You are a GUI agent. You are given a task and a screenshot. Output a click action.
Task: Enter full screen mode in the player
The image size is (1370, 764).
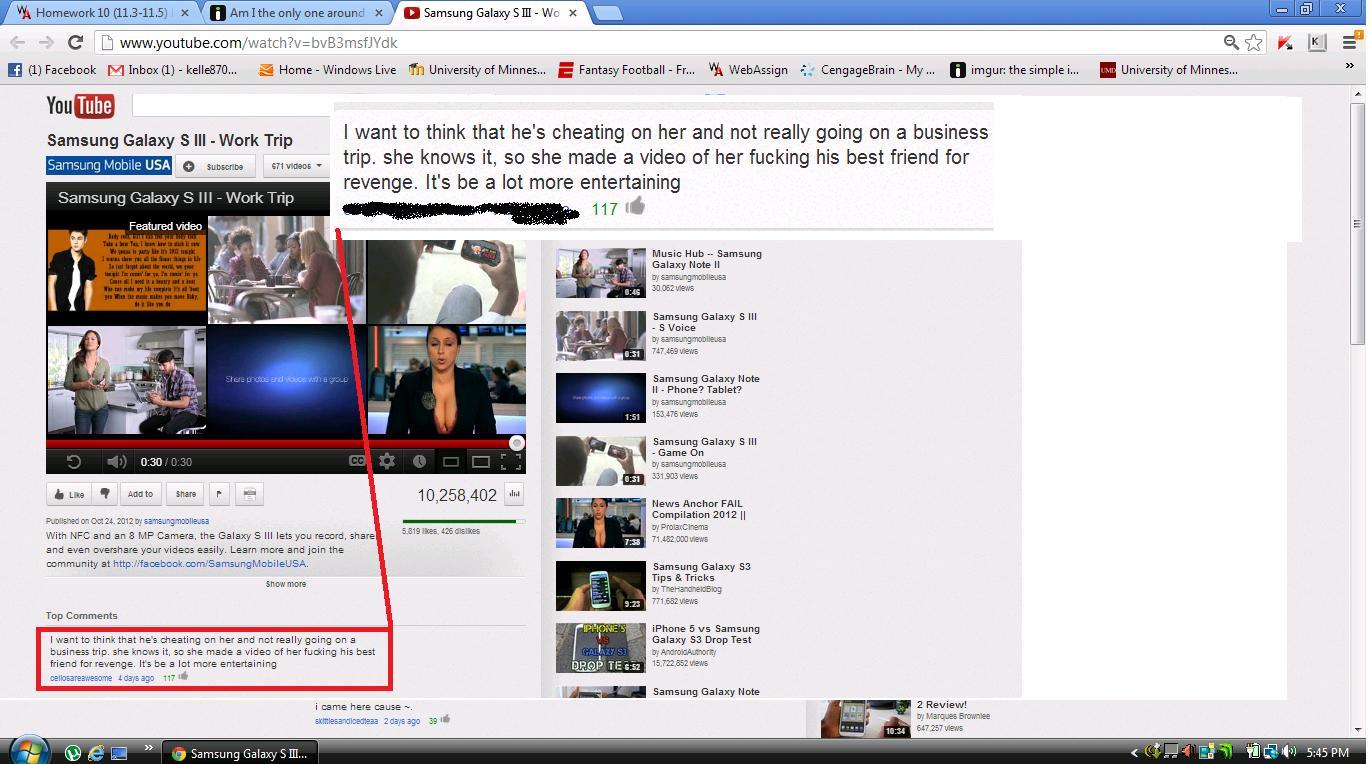(511, 461)
